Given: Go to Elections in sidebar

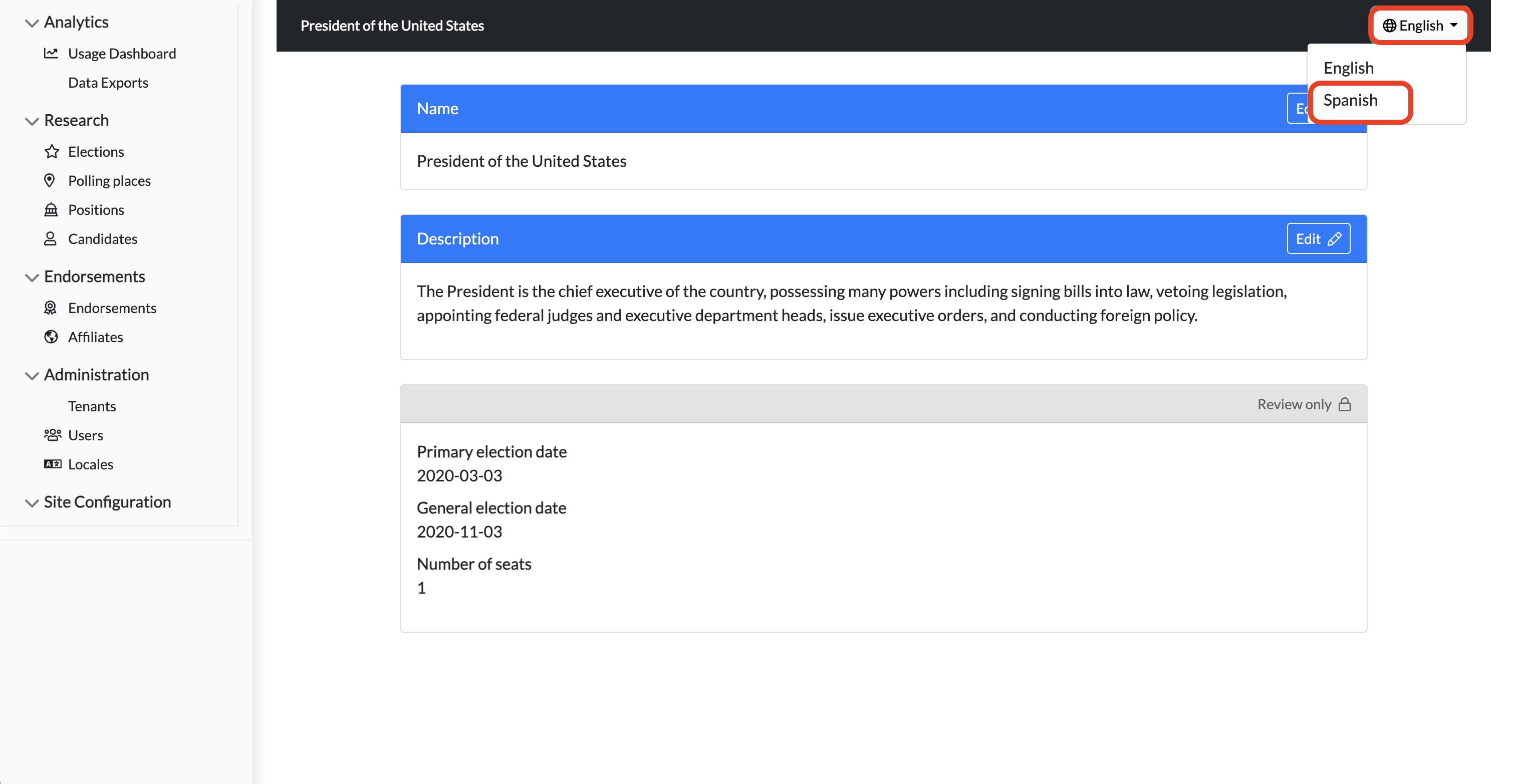Looking at the screenshot, I should [x=96, y=151].
